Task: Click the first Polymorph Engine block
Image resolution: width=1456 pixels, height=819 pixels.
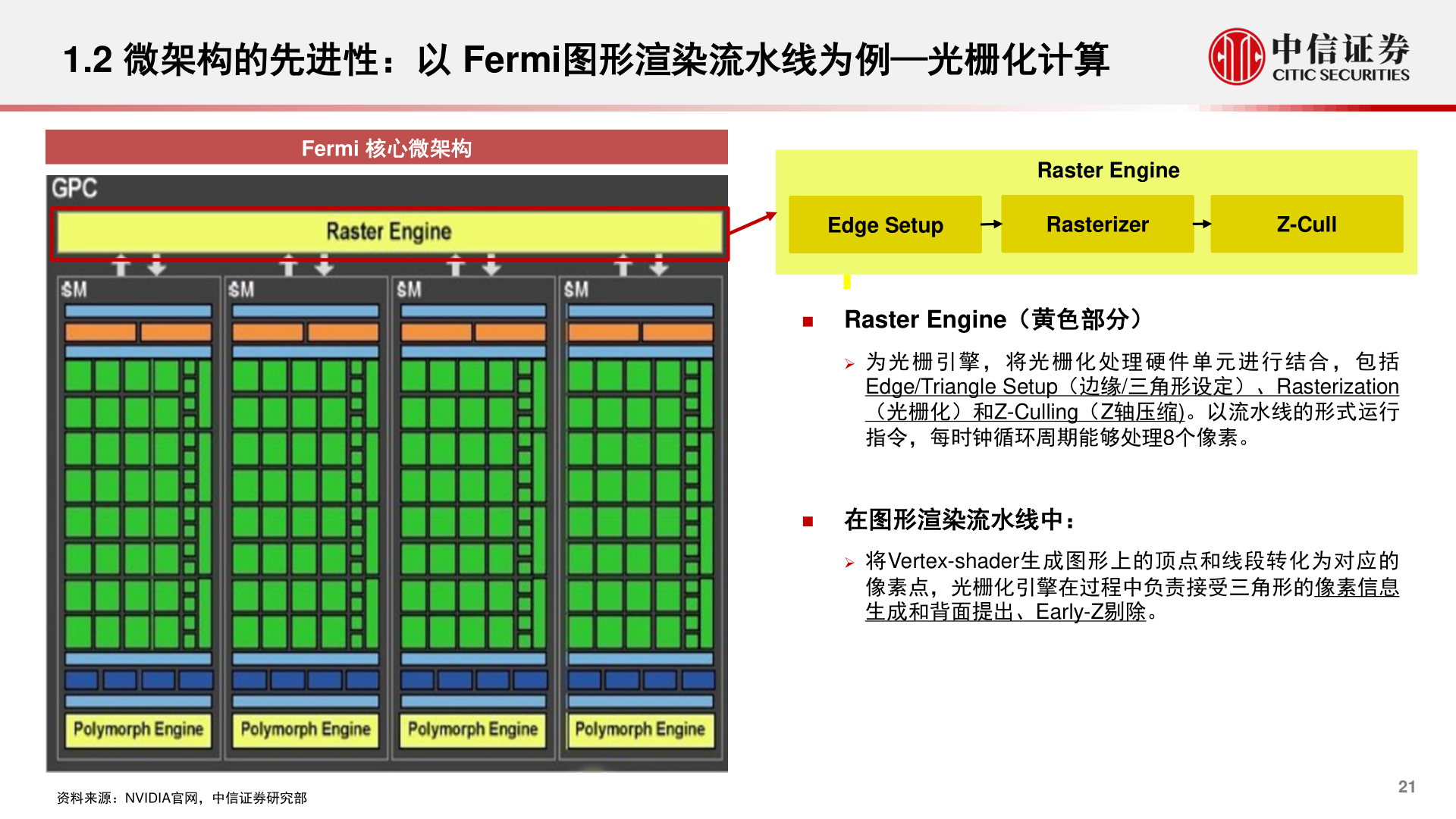Action: pyautogui.click(x=138, y=730)
